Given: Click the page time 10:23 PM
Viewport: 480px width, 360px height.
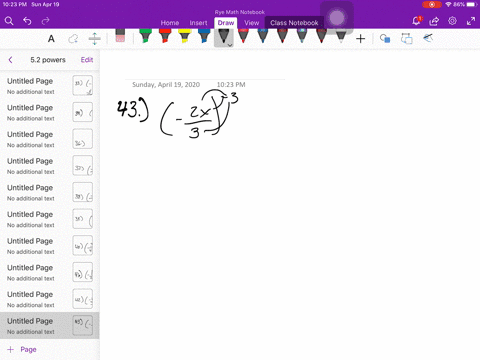Looking at the screenshot, I should [x=231, y=85].
